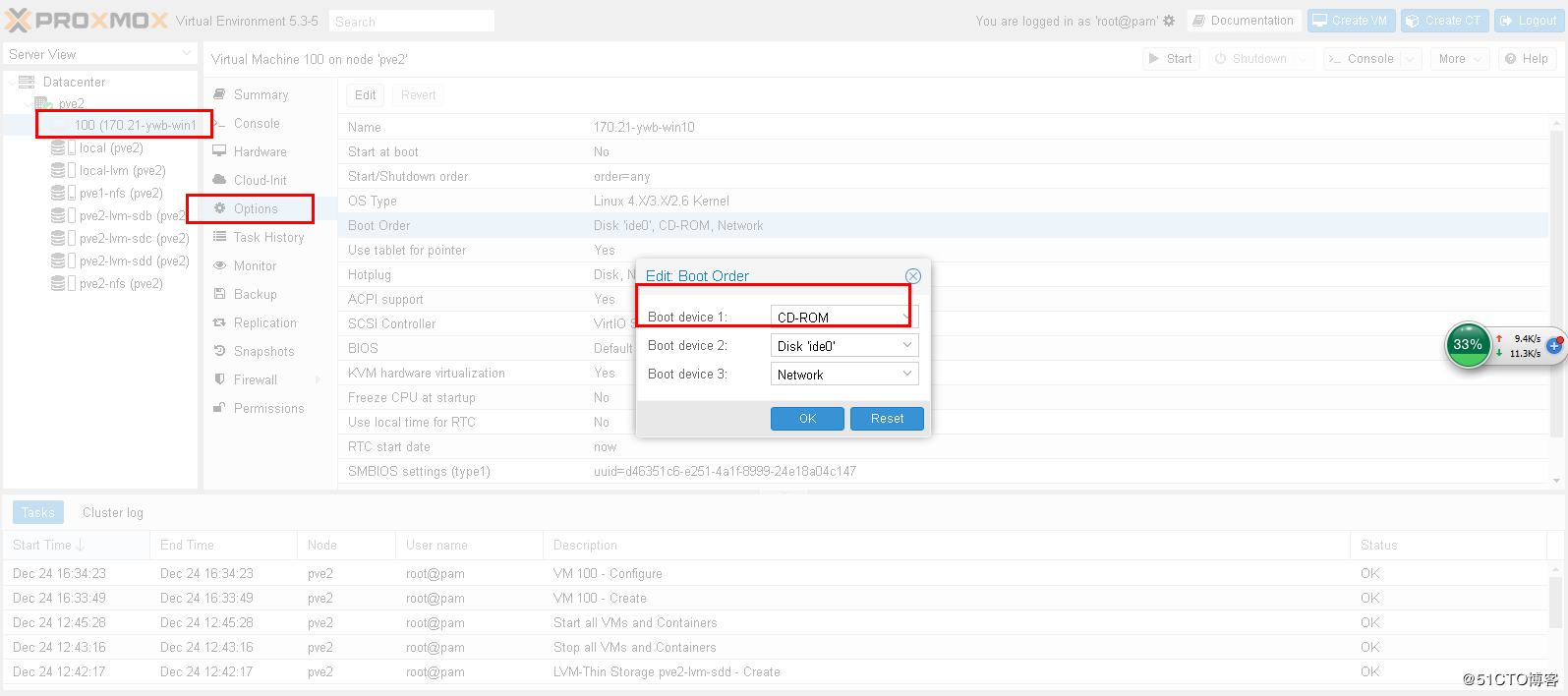
Task: Expand the Firewall submenu arrow
Action: tap(318, 380)
